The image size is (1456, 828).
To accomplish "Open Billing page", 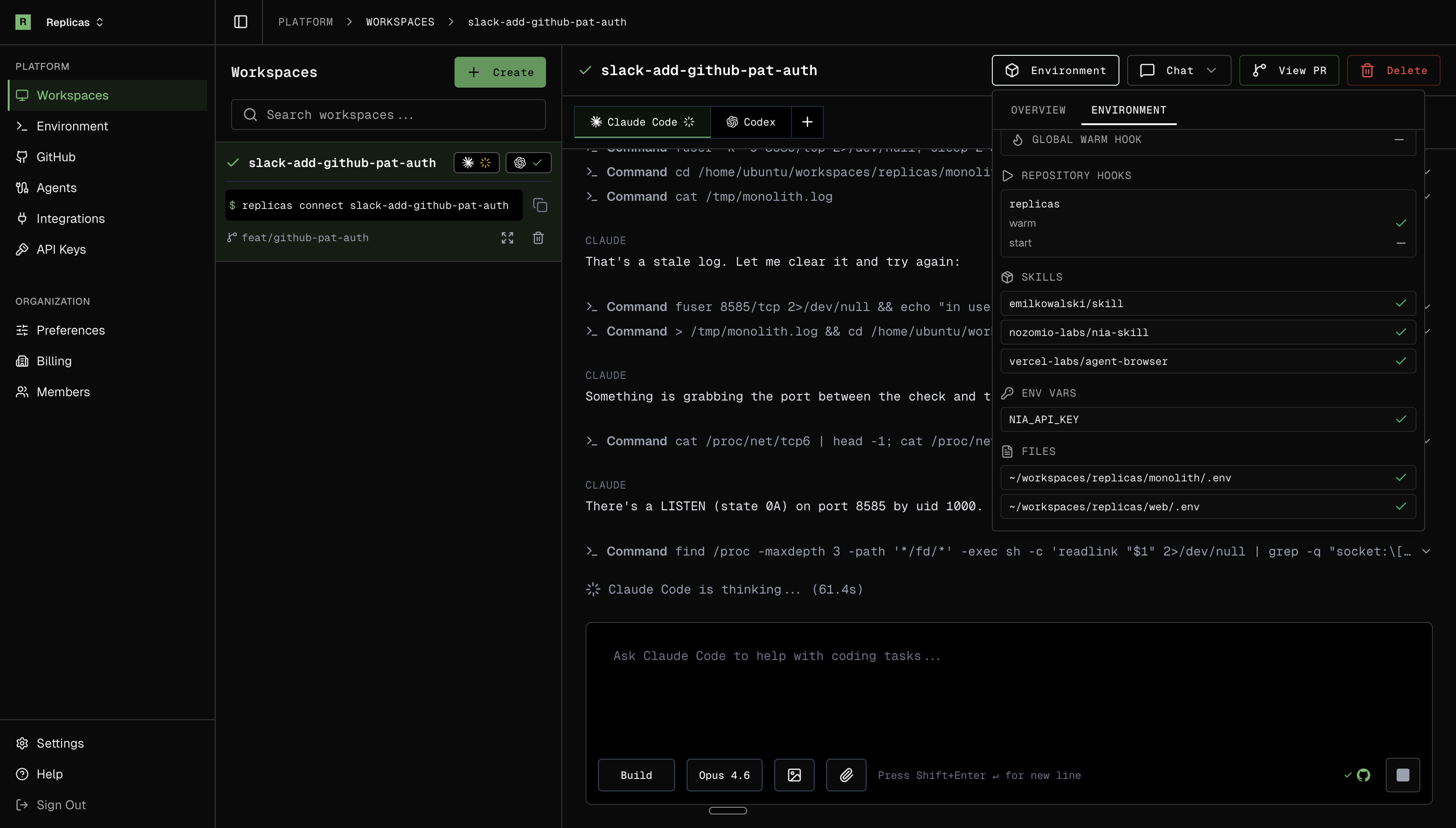I will point(107,361).
